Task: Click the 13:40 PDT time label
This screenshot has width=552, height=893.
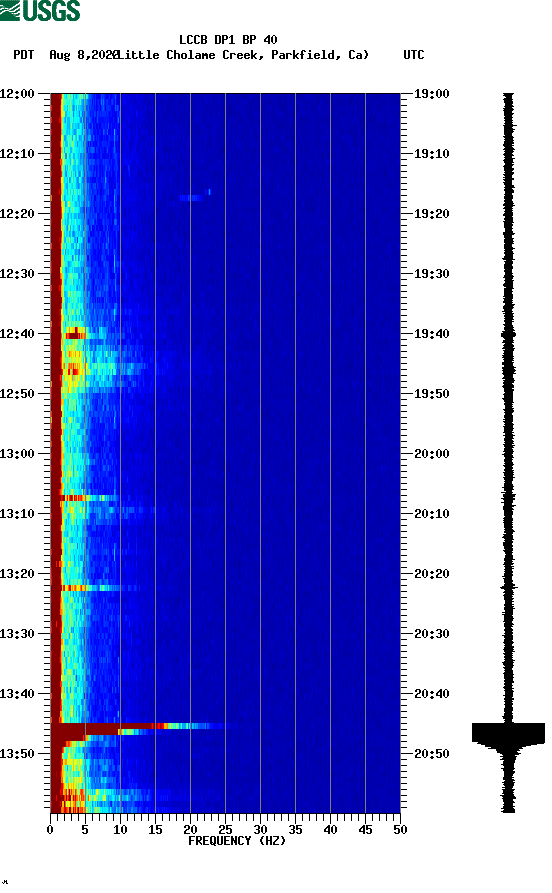Action: (x=17, y=694)
